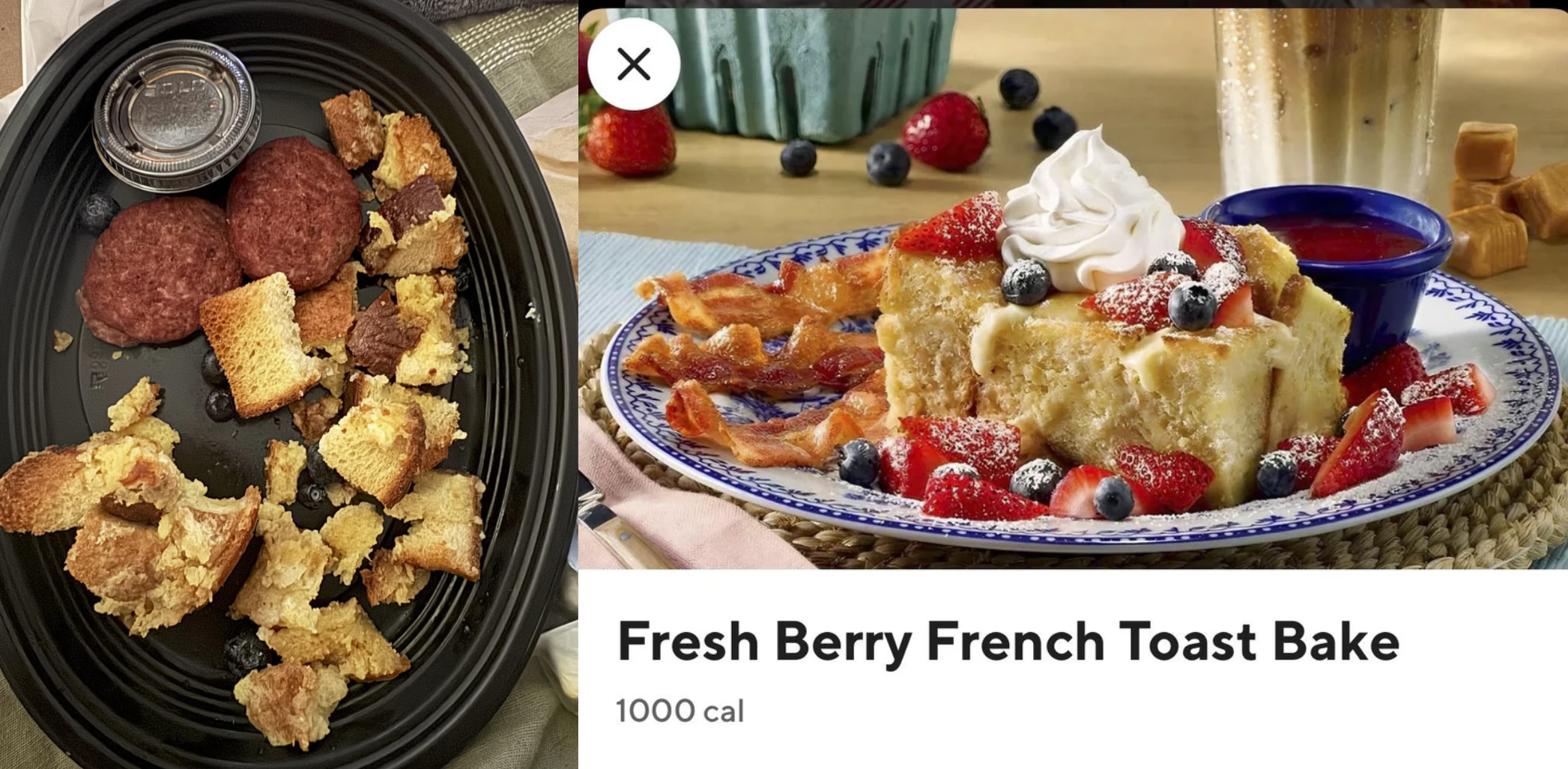Click the dark chocolate-colored piece in the tray
The height and width of the screenshot is (769, 1568).
(382, 333)
